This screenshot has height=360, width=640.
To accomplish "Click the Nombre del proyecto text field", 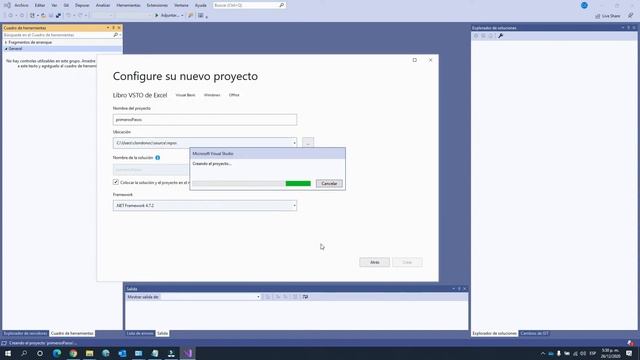I will [x=205, y=120].
